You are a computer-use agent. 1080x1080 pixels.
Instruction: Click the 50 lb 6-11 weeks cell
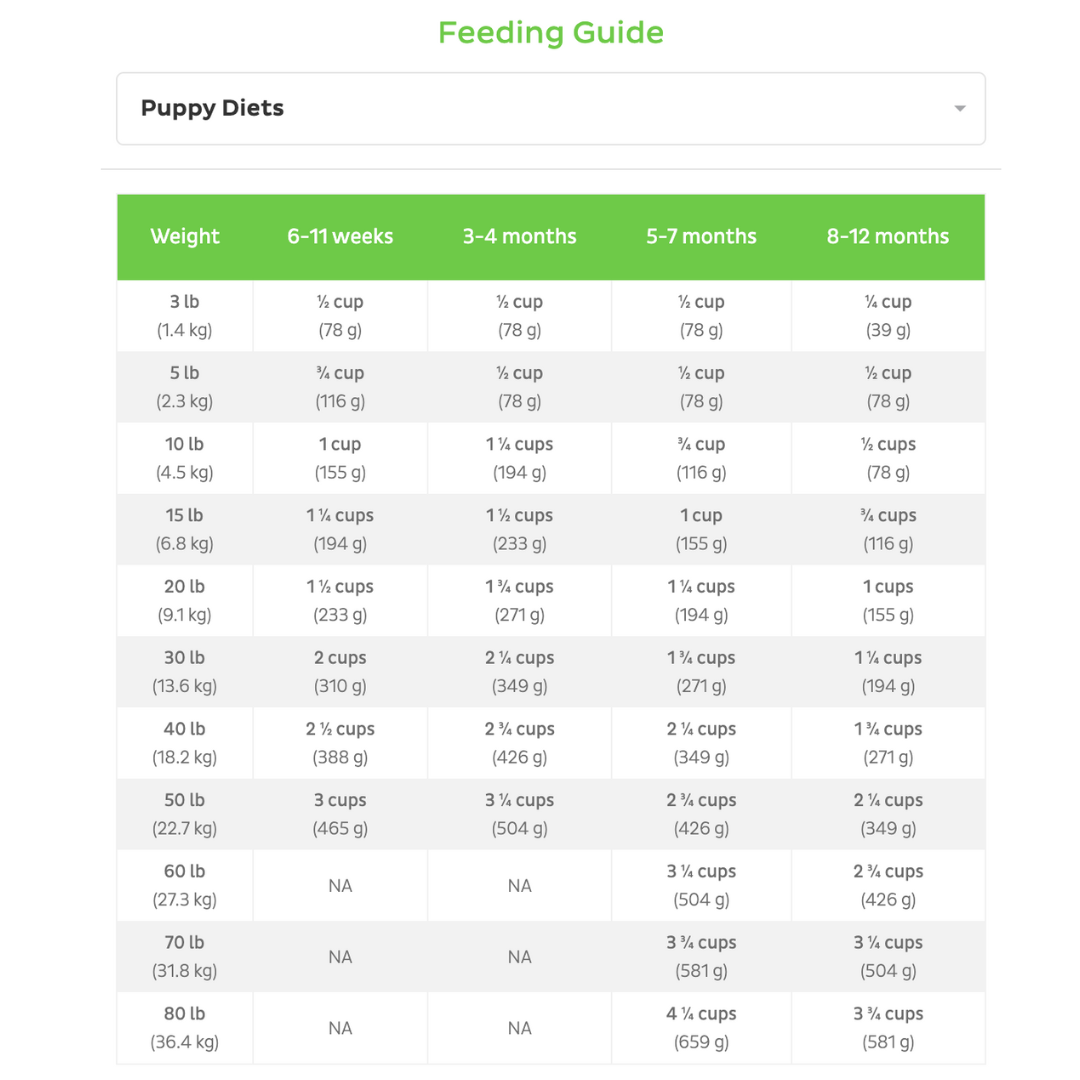tap(340, 814)
